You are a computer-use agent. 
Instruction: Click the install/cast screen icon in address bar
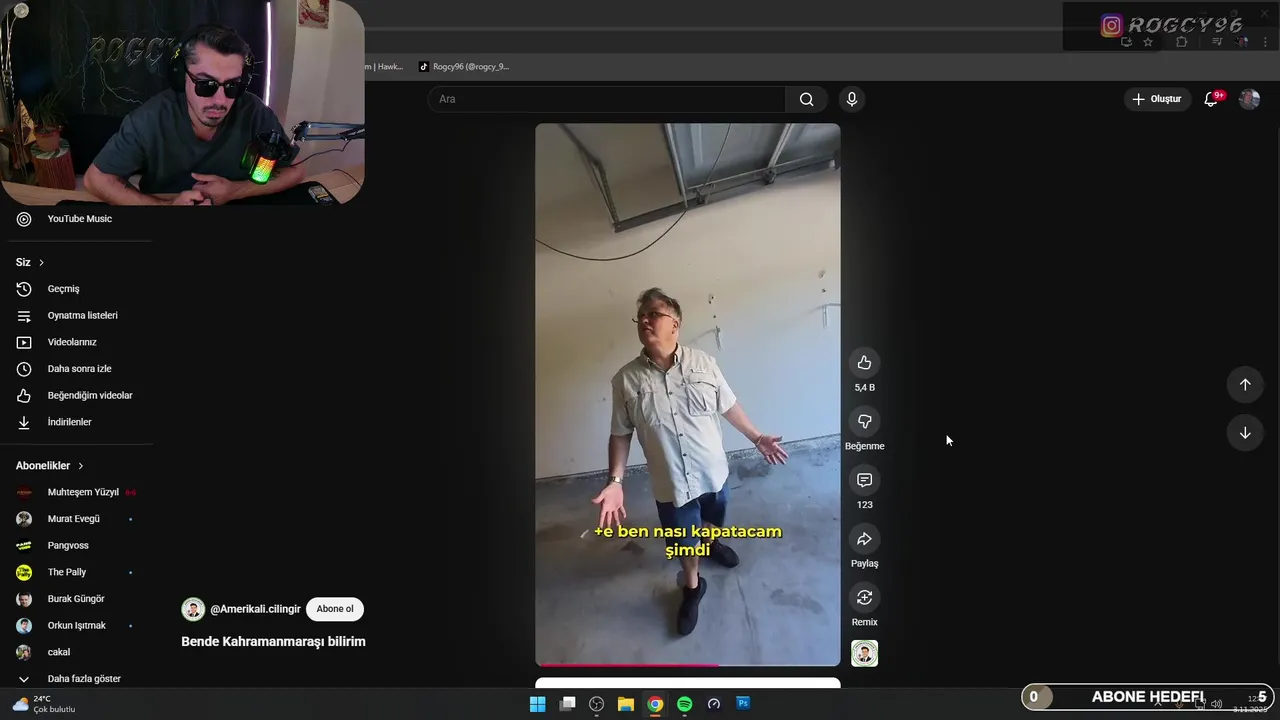pos(1126,42)
